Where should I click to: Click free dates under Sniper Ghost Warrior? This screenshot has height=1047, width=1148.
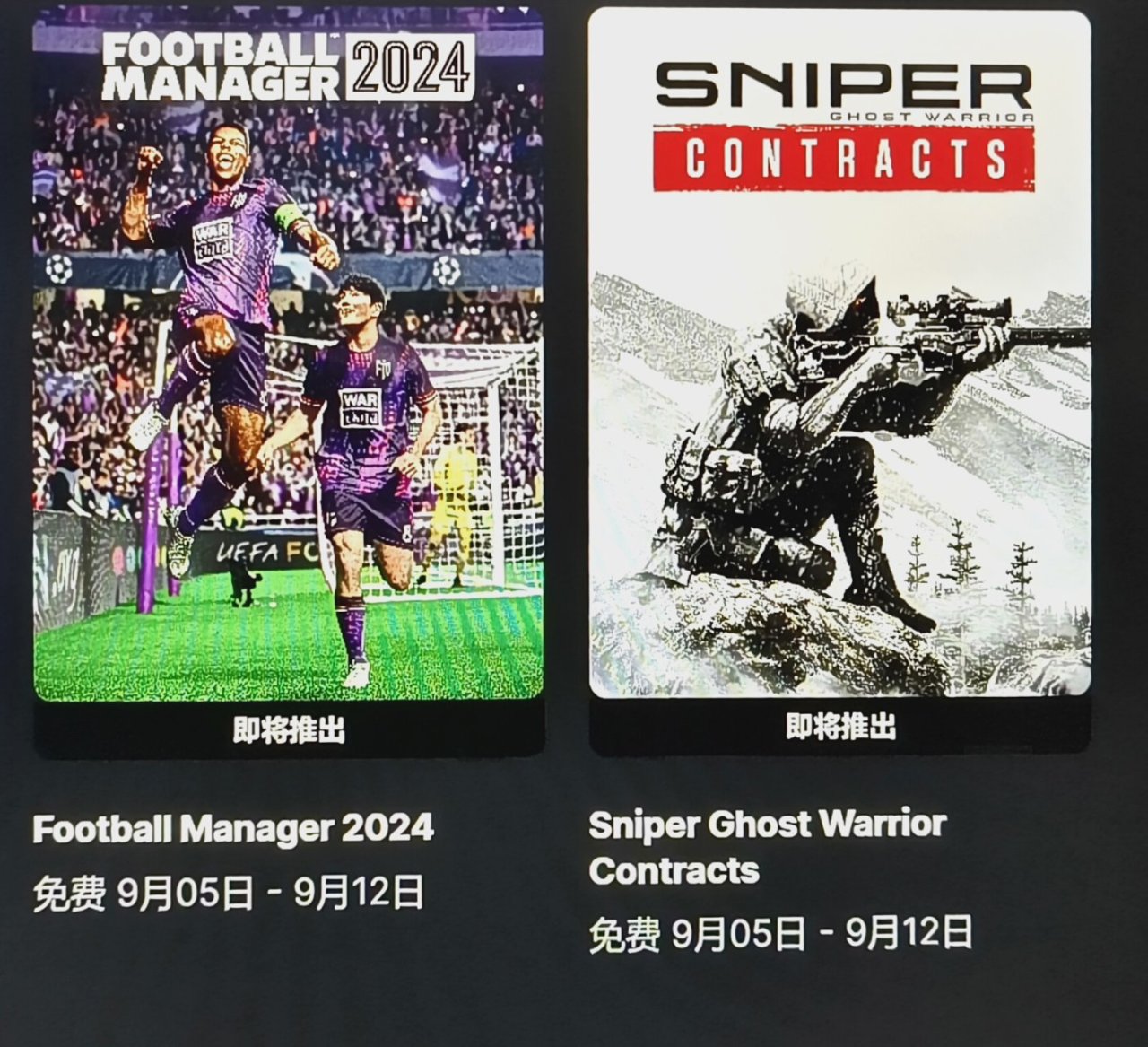click(x=780, y=933)
